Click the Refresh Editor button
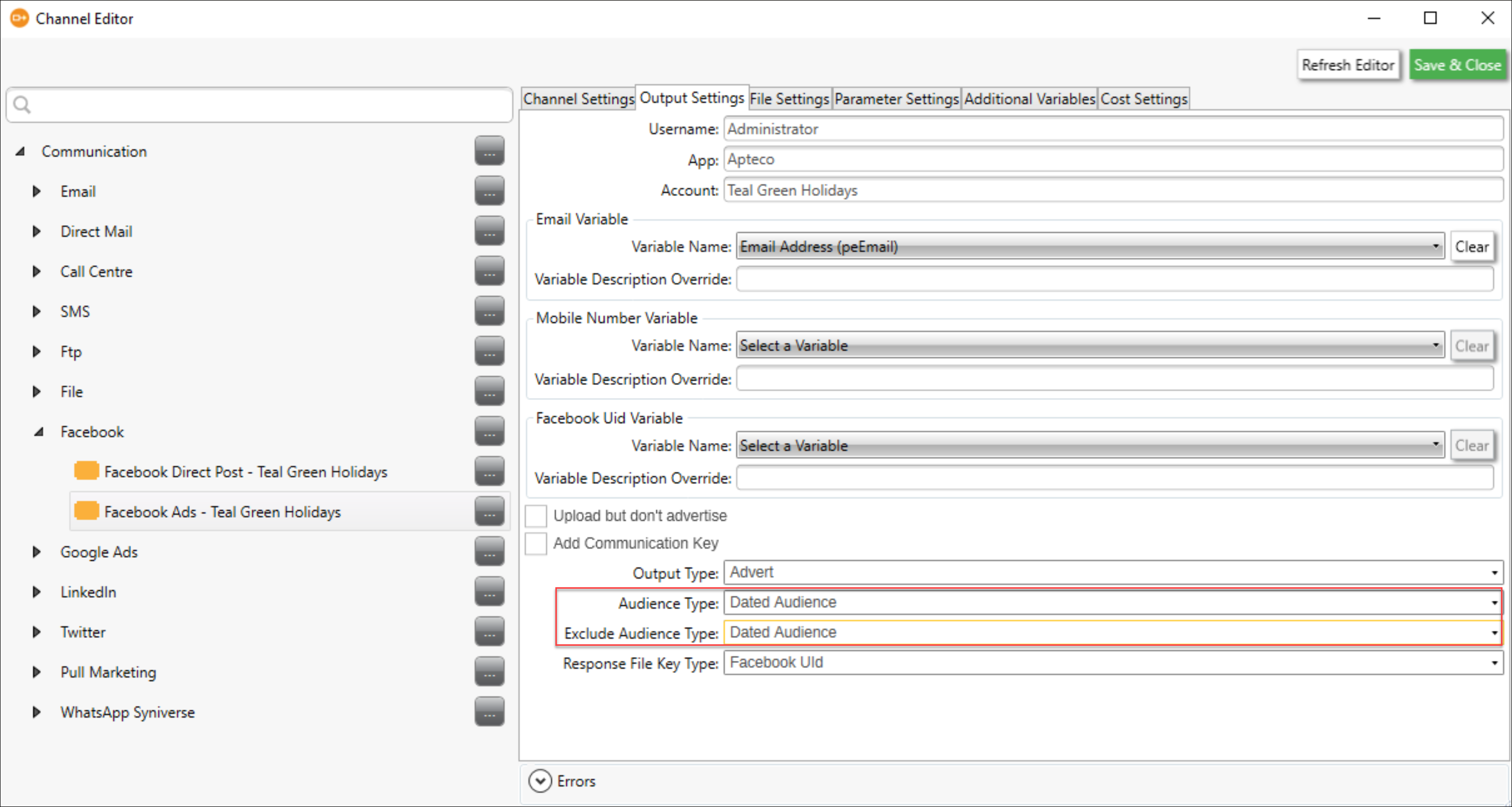 pyautogui.click(x=1348, y=65)
